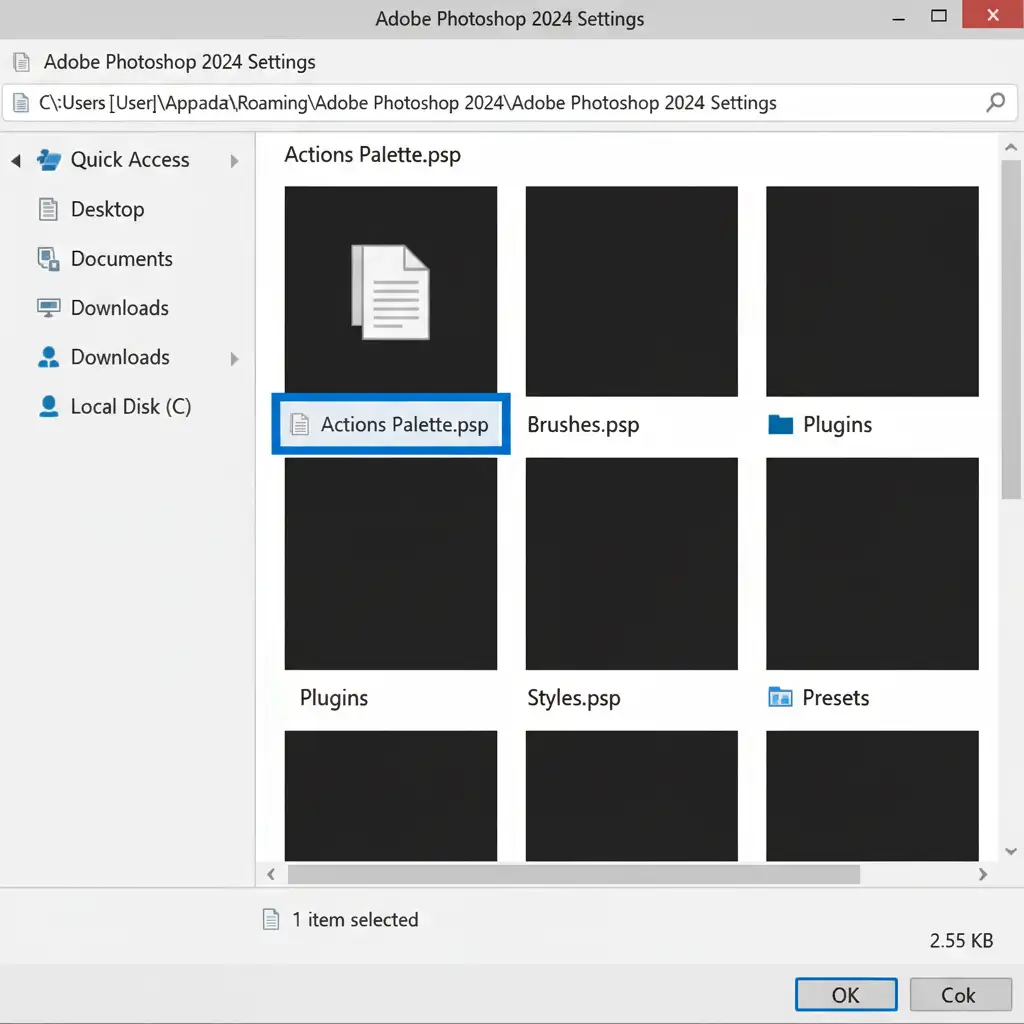Screen dimensions: 1024x1024
Task: Select the Quick Access star-folder icon
Action: [49, 160]
